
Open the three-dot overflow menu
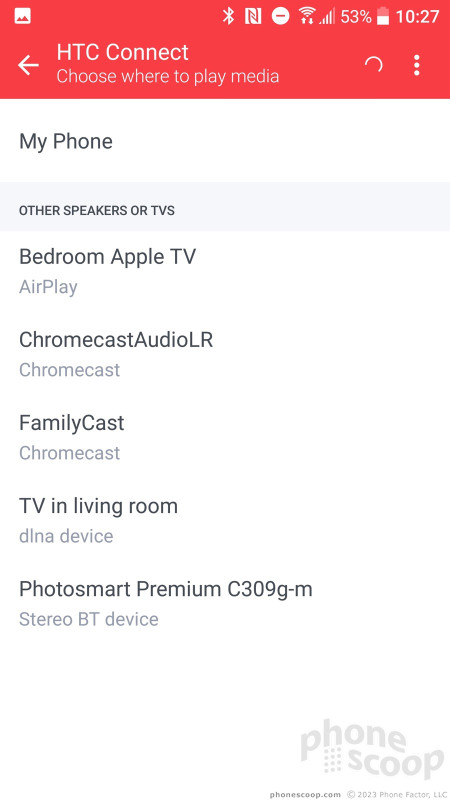pos(417,65)
